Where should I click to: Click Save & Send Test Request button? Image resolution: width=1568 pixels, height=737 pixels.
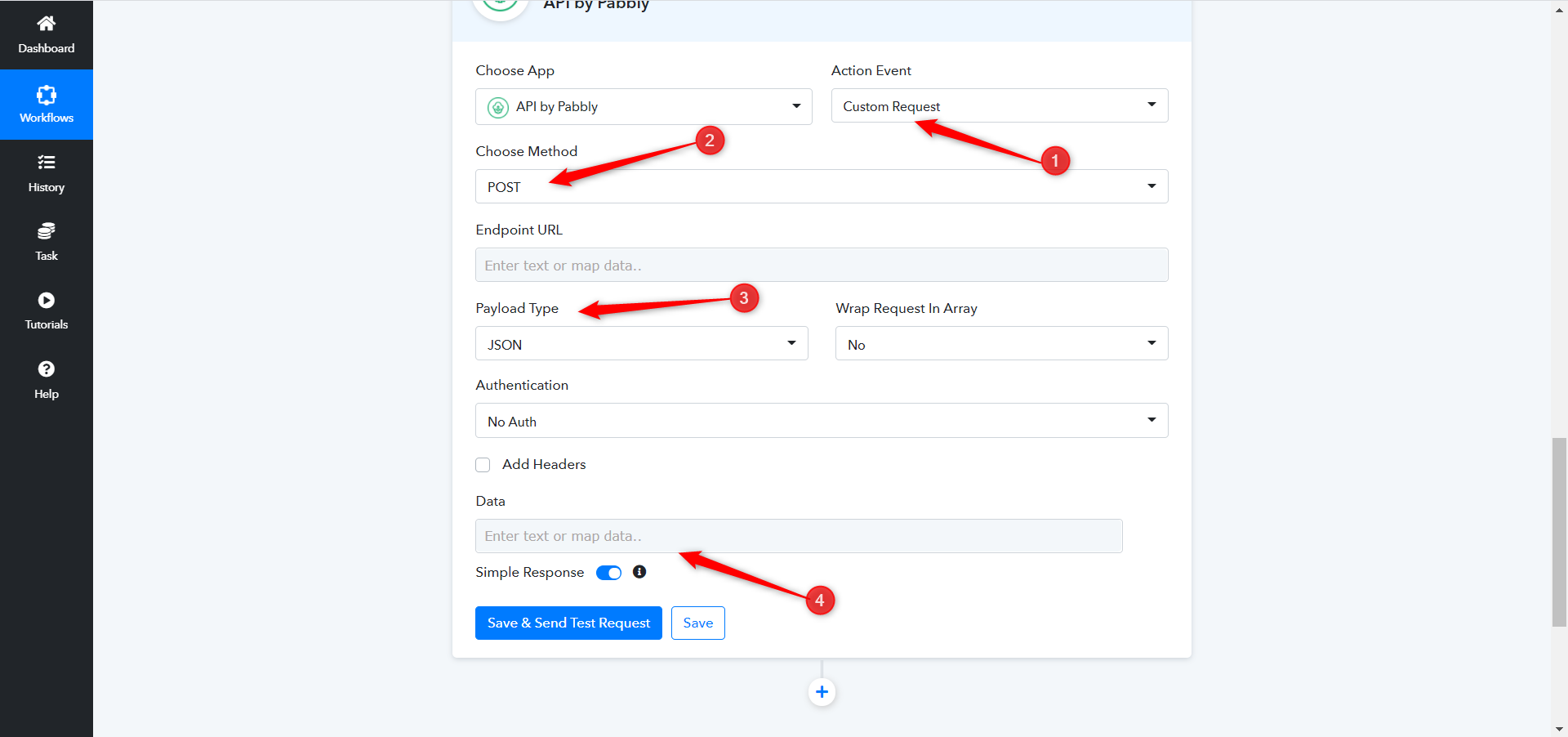pos(568,623)
